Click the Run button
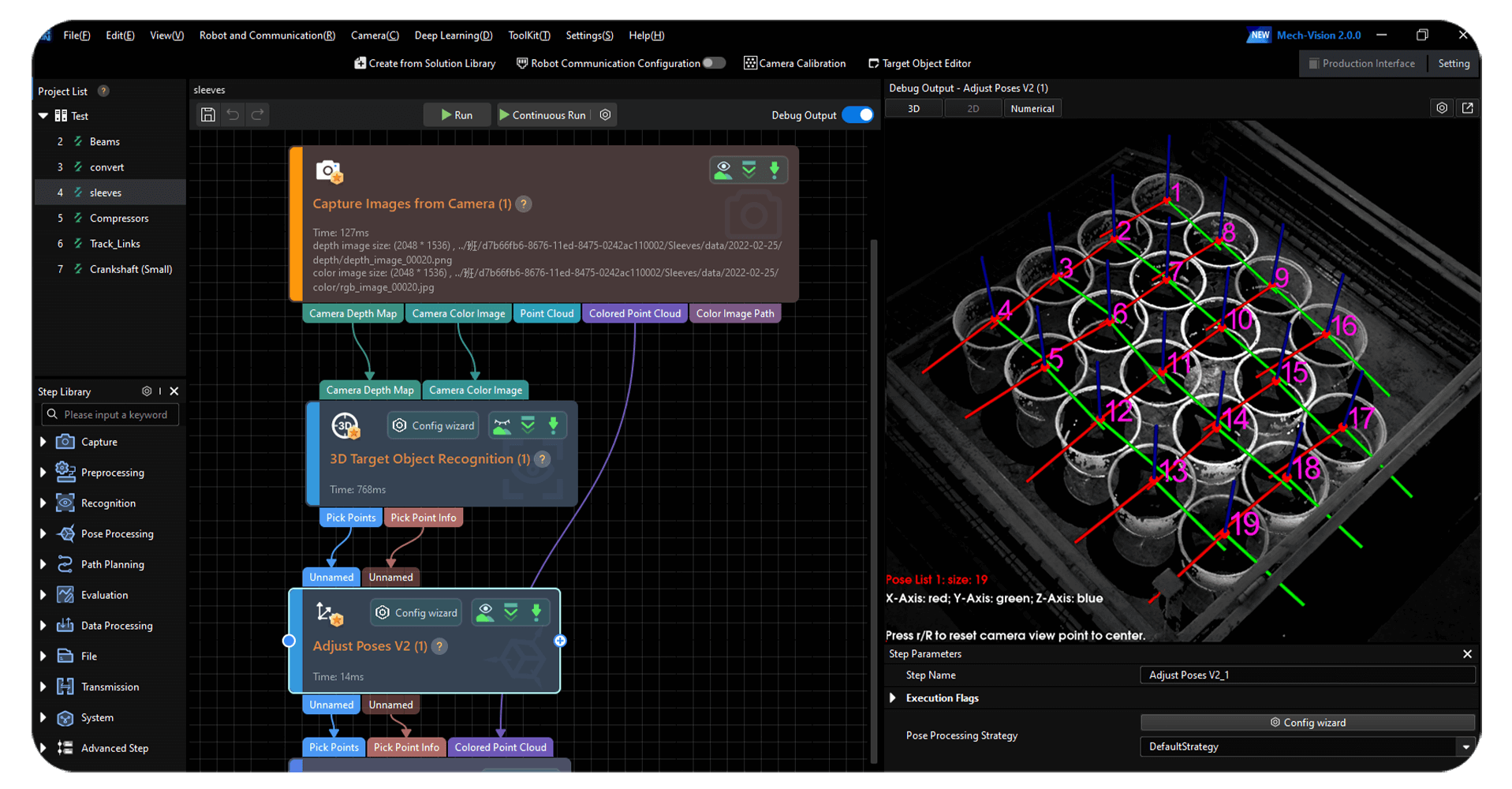Image resolution: width=1512 pixels, height=789 pixels. (x=456, y=115)
